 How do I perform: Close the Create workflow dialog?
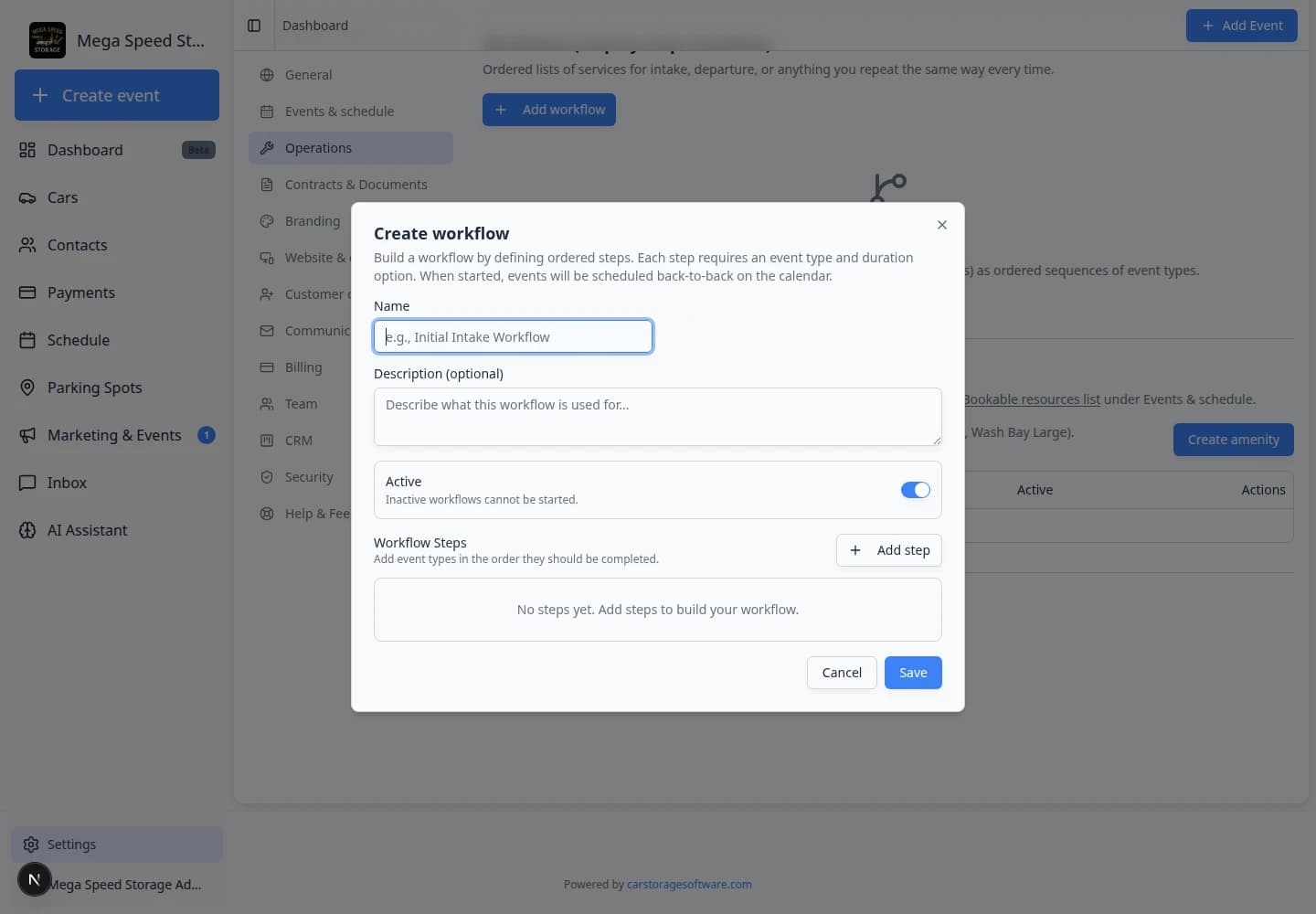click(942, 225)
